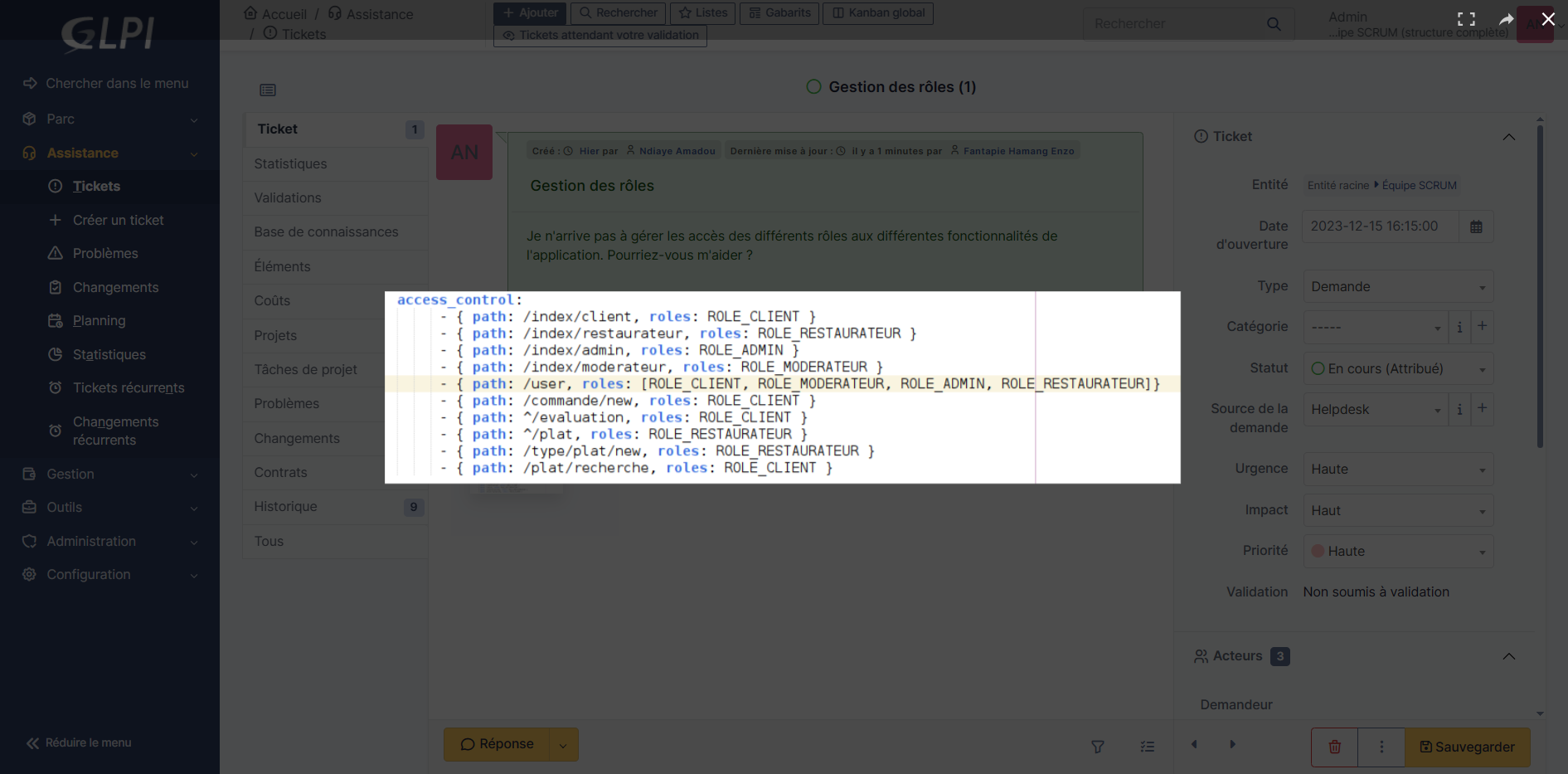Collapse the Ticket panel chevron
The image size is (1568, 774).
[1509, 137]
